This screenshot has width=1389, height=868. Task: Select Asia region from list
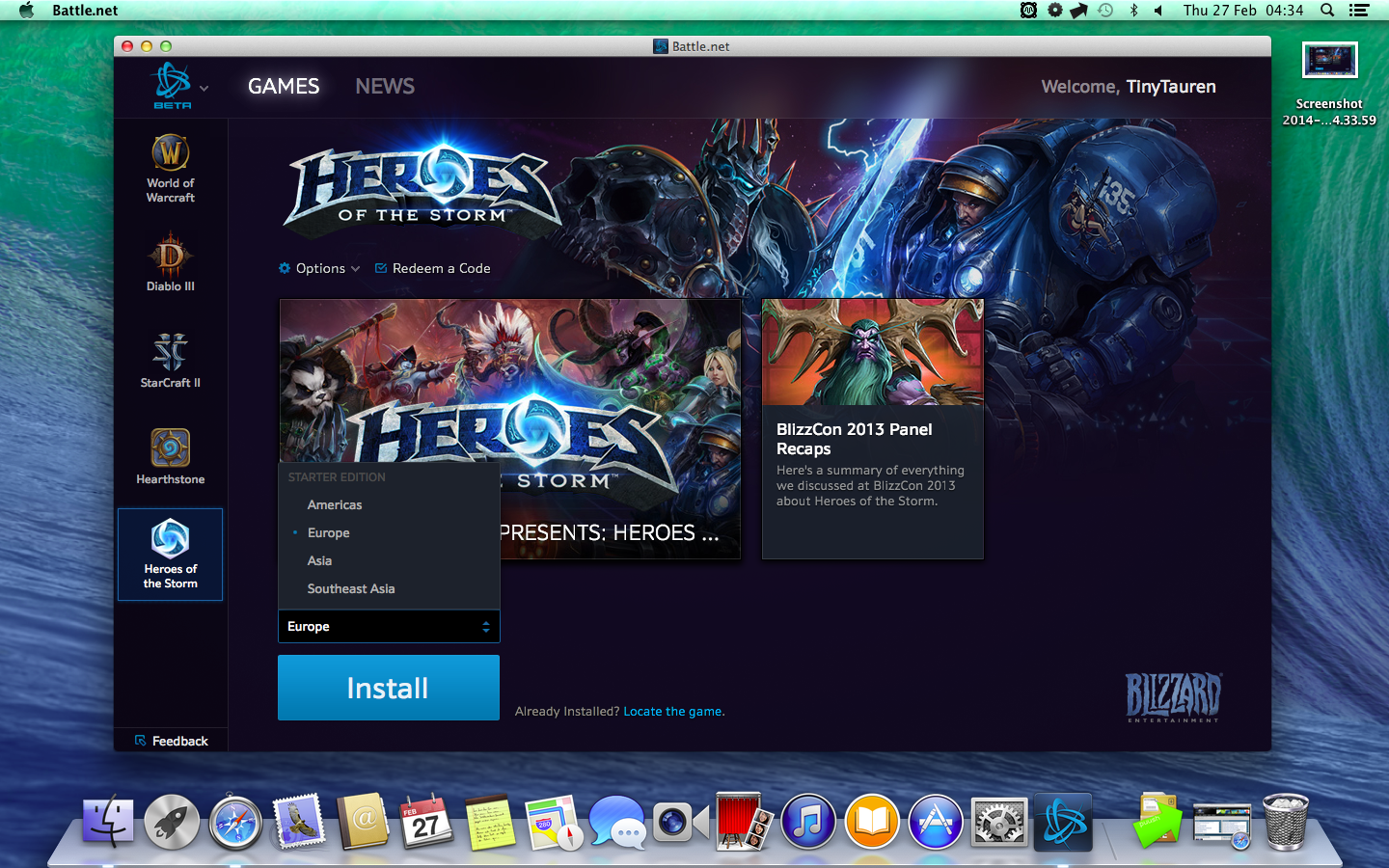319,560
